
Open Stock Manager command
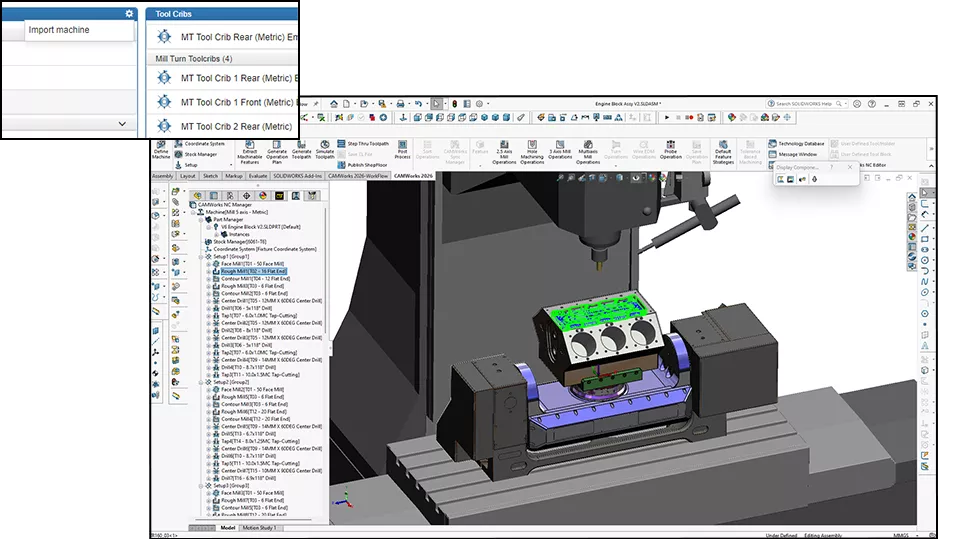(196, 154)
